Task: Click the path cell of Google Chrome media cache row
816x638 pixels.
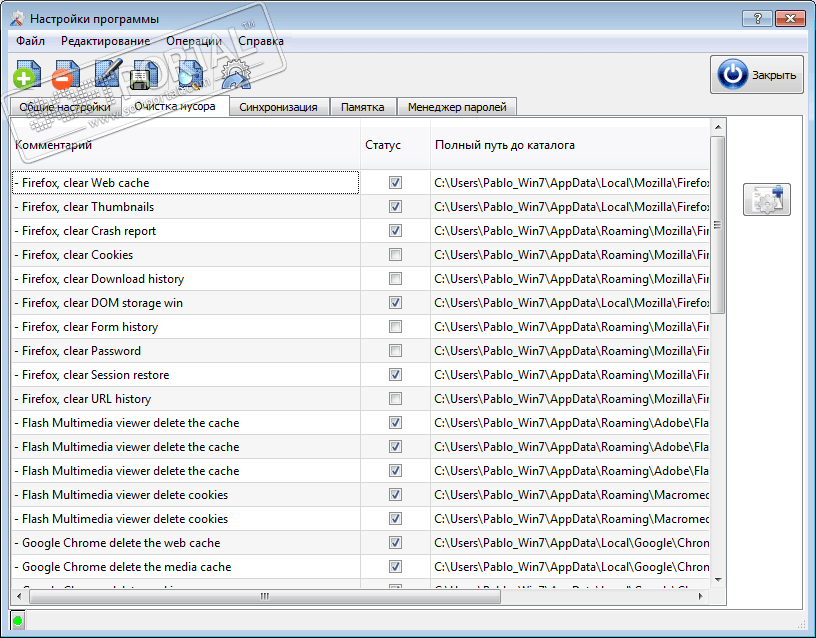Action: [570, 567]
